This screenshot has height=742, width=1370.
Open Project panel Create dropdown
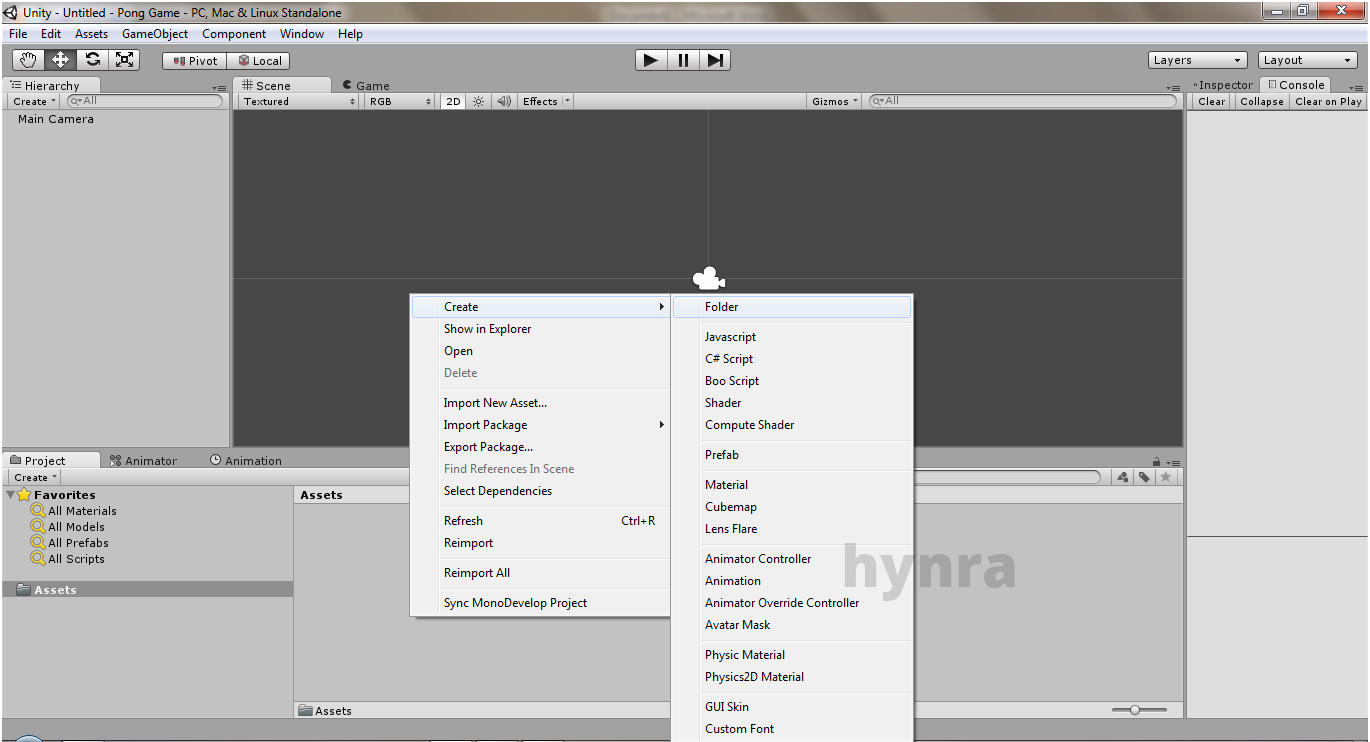coord(35,477)
